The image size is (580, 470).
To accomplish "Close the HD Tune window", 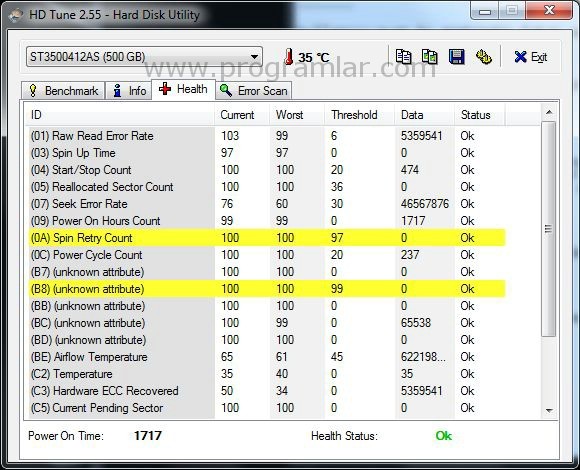I will point(549,10).
